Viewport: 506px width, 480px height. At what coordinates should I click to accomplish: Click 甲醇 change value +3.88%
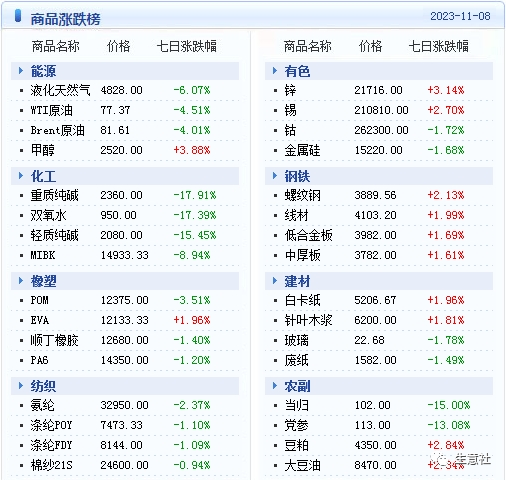[192, 150]
